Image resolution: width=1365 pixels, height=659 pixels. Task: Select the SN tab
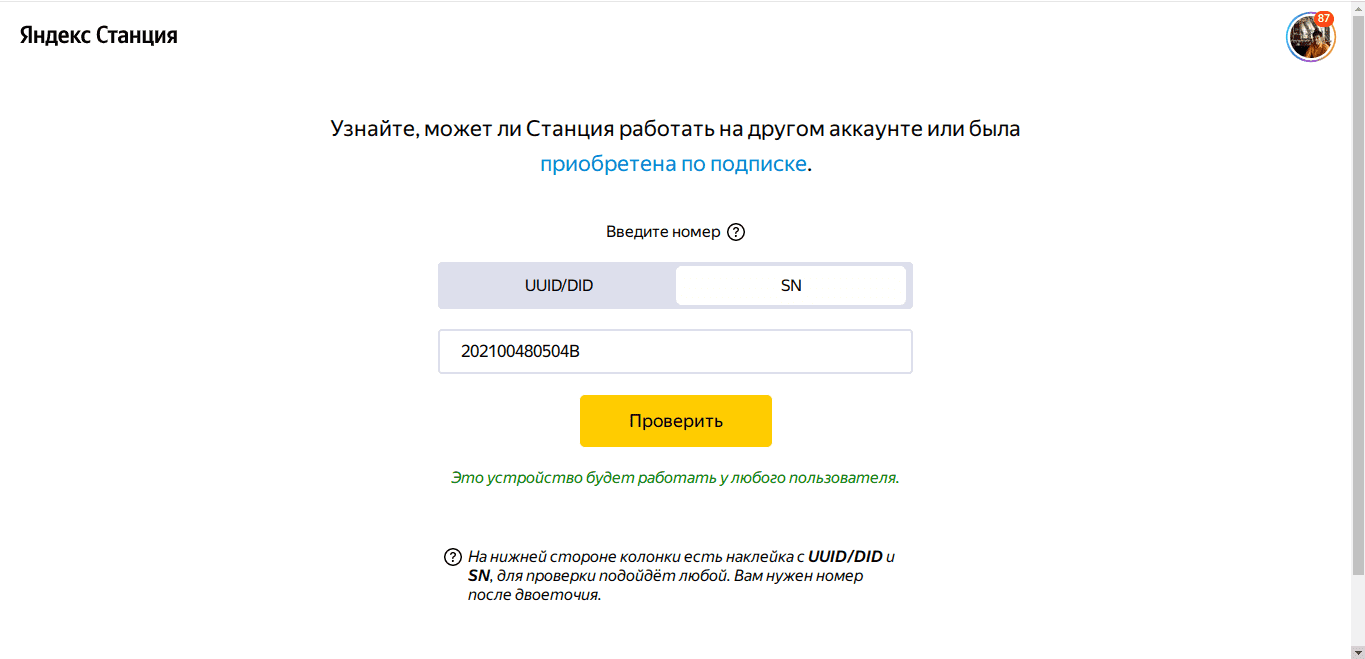coord(790,286)
